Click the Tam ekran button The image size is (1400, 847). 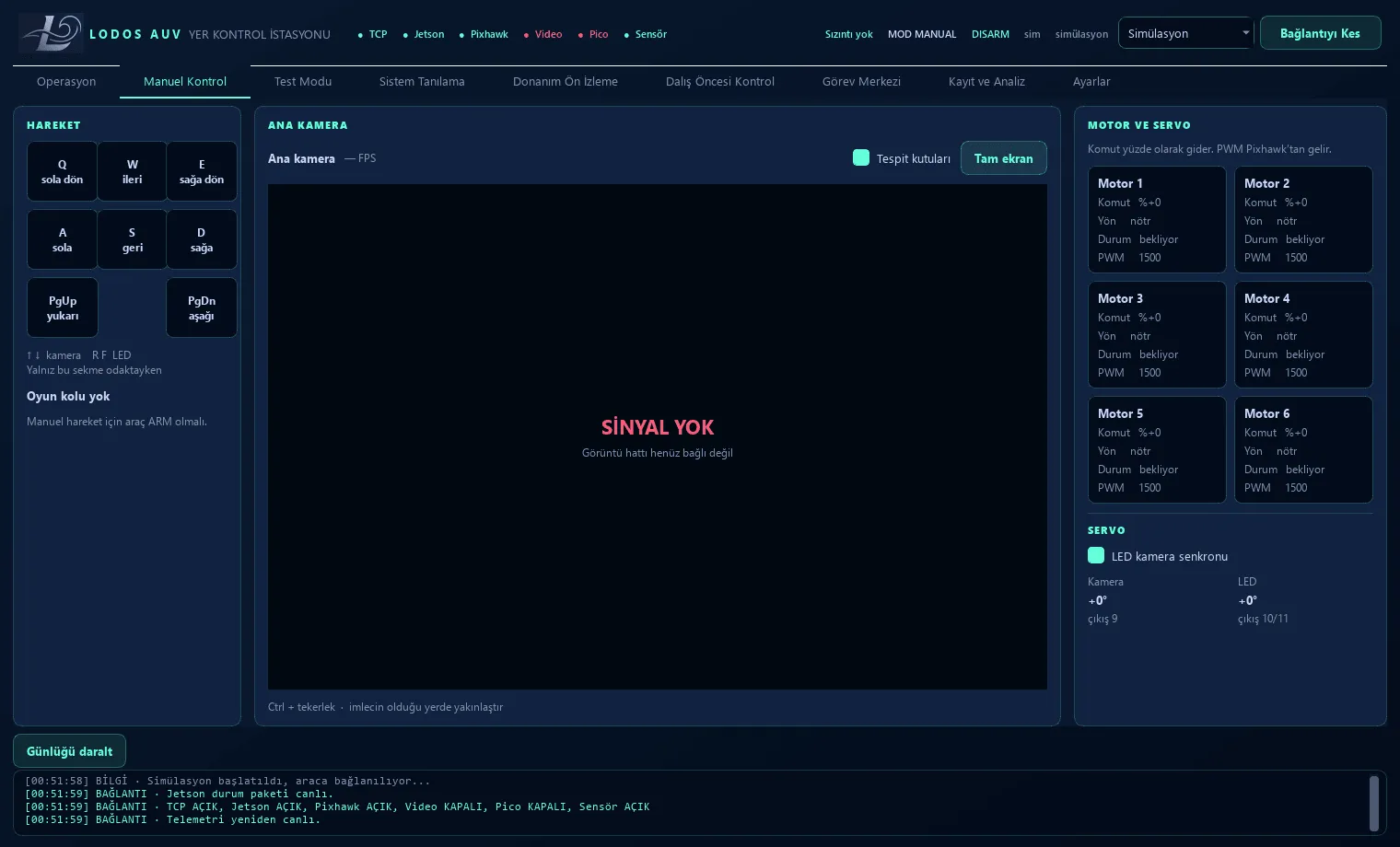tap(1004, 158)
